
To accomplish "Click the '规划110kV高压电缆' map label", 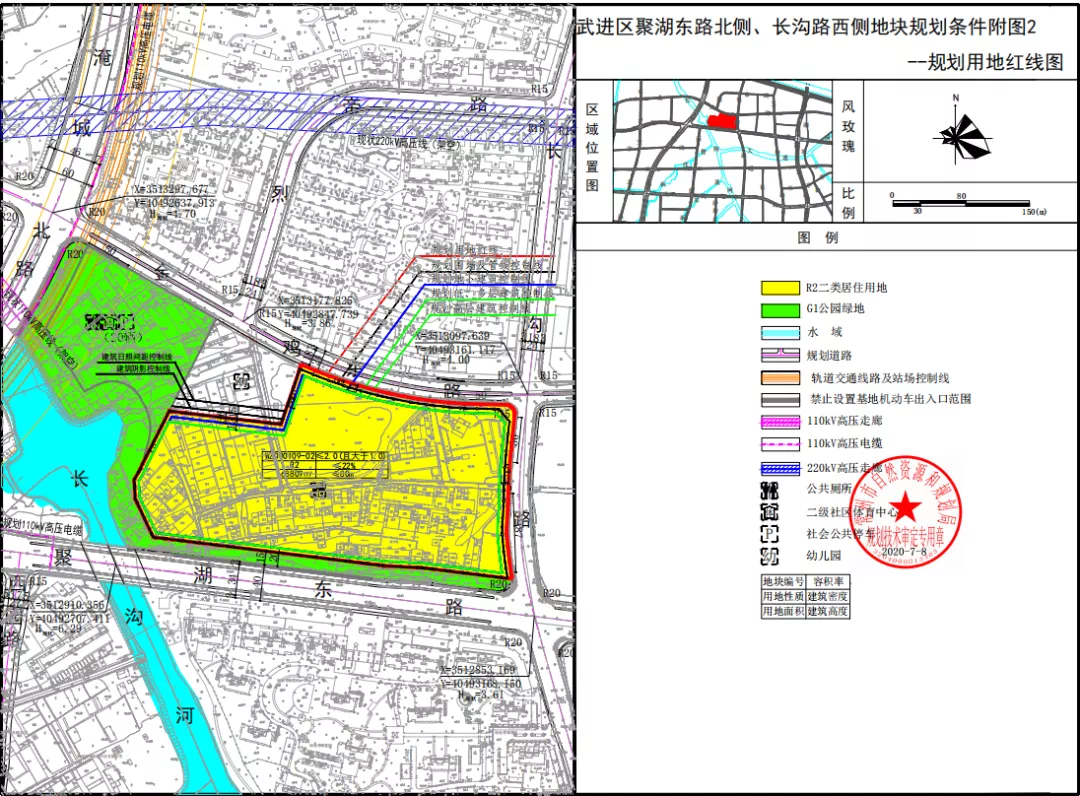I will pyautogui.click(x=42, y=526).
